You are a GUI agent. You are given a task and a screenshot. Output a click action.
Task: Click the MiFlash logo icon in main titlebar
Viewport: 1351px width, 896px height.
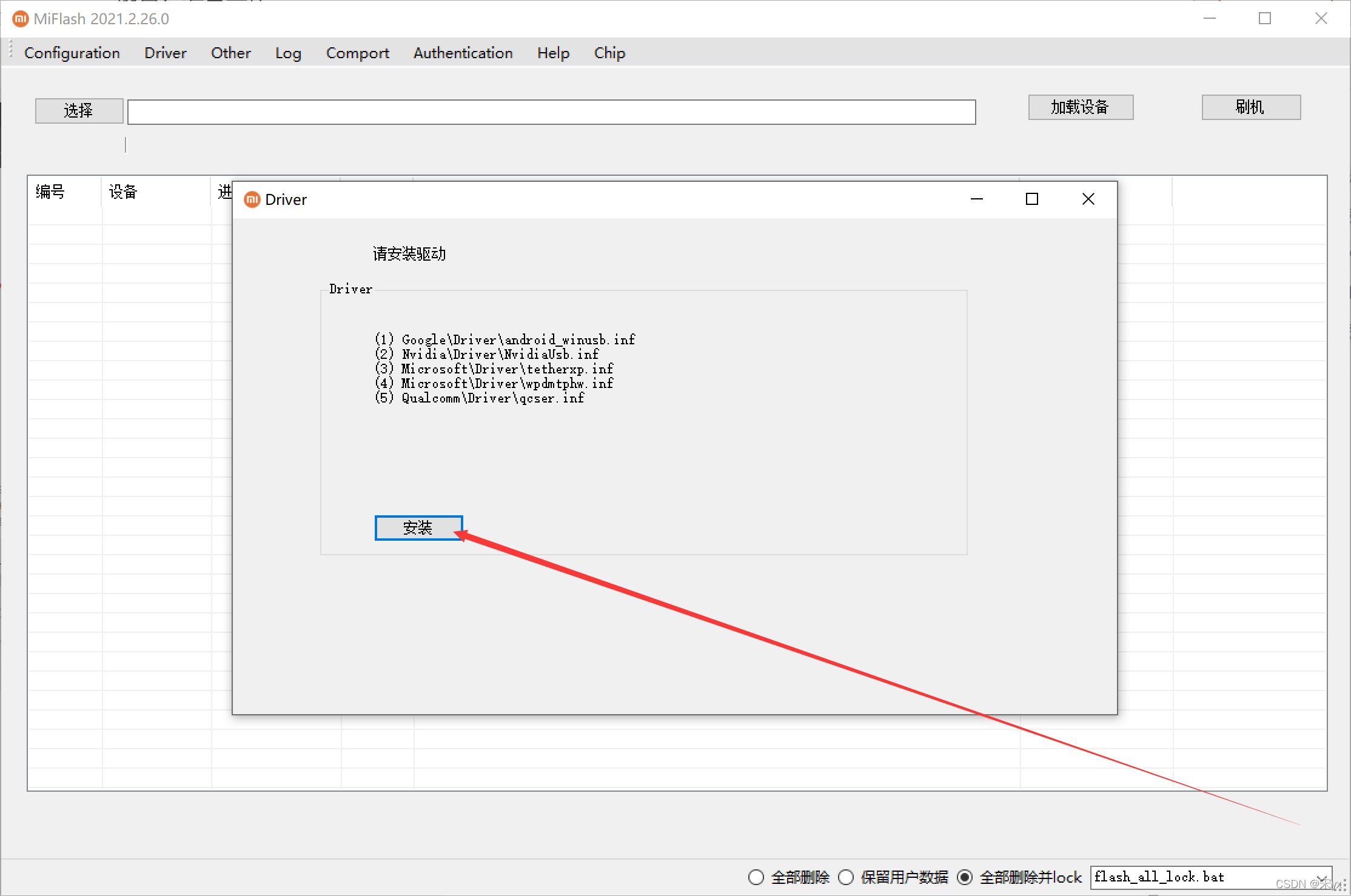point(20,19)
